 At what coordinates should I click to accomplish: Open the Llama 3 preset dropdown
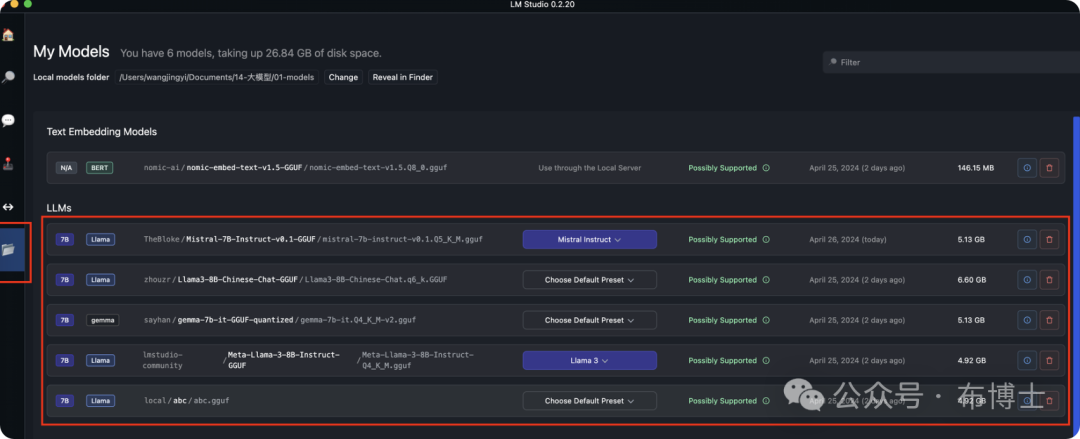(590, 360)
